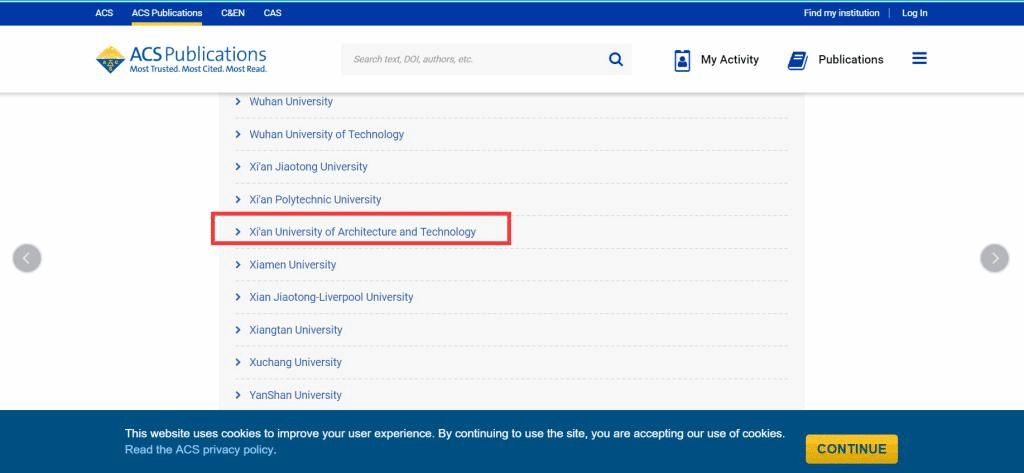This screenshot has width=1024, height=473.
Task: Expand chevron beside Xi'an Jiaotong University
Action: (238, 167)
